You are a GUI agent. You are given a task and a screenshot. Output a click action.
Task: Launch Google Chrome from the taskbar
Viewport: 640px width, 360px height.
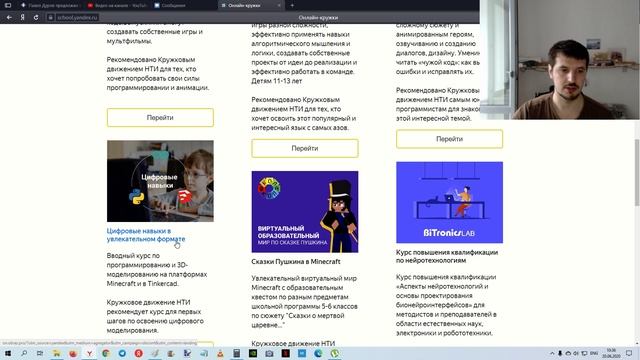coord(106,353)
